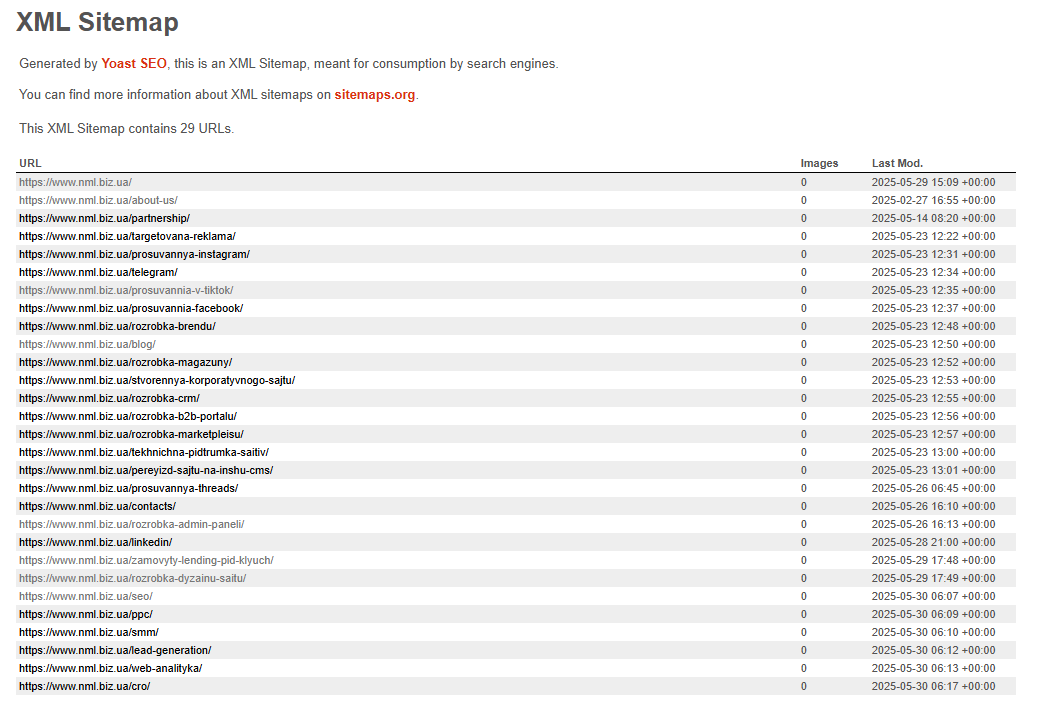Open the sitemaps.org link

tap(375, 95)
